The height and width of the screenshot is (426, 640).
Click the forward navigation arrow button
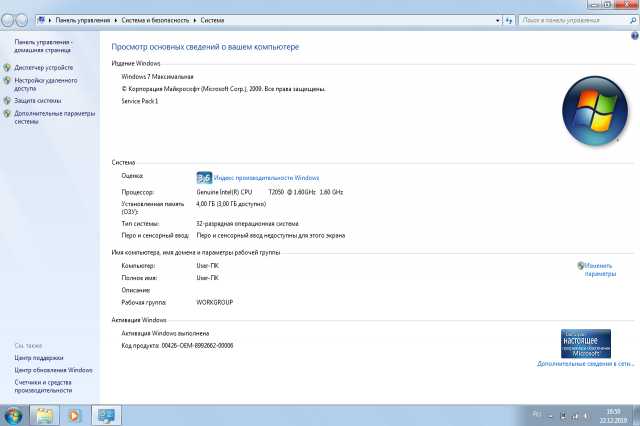(22, 20)
